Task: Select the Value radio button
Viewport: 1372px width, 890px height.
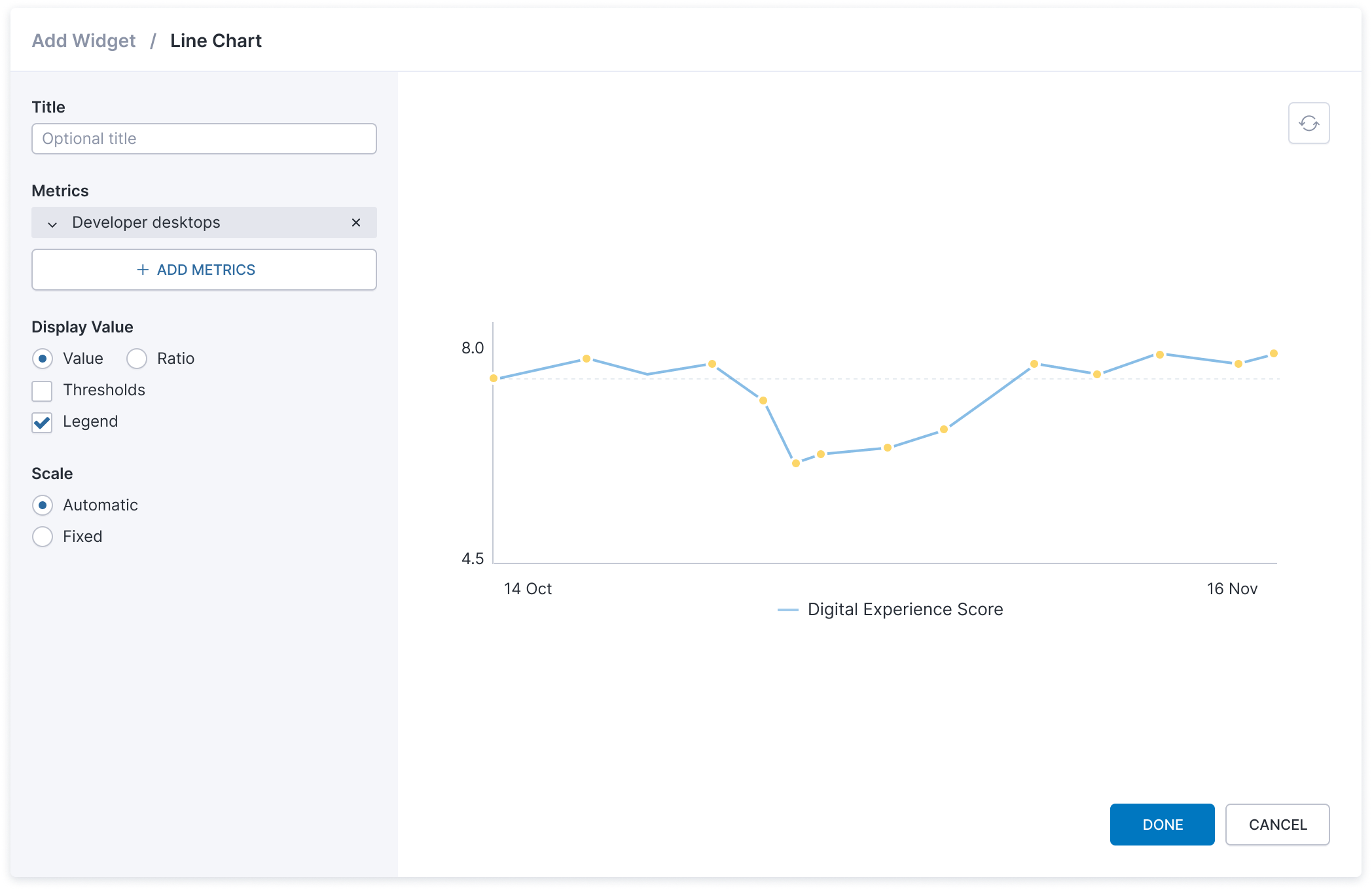Action: coord(43,359)
